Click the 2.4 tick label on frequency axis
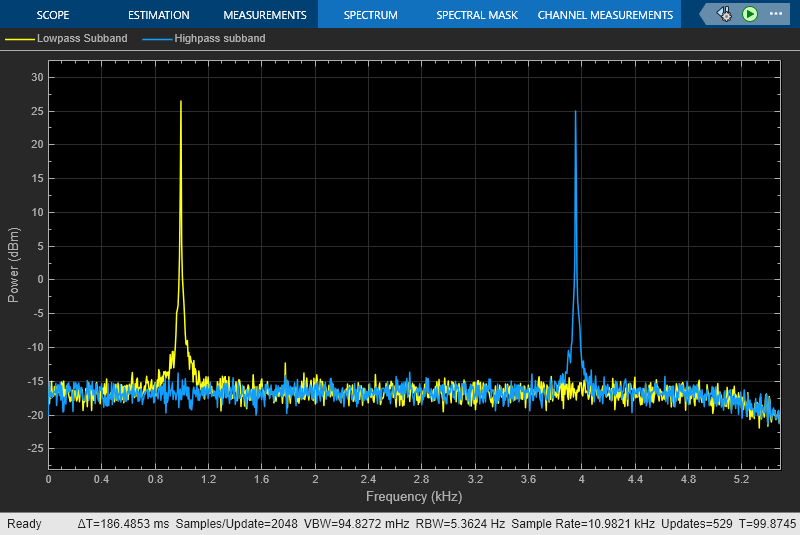Image resolution: width=800 pixels, height=535 pixels. pyautogui.click(x=368, y=479)
